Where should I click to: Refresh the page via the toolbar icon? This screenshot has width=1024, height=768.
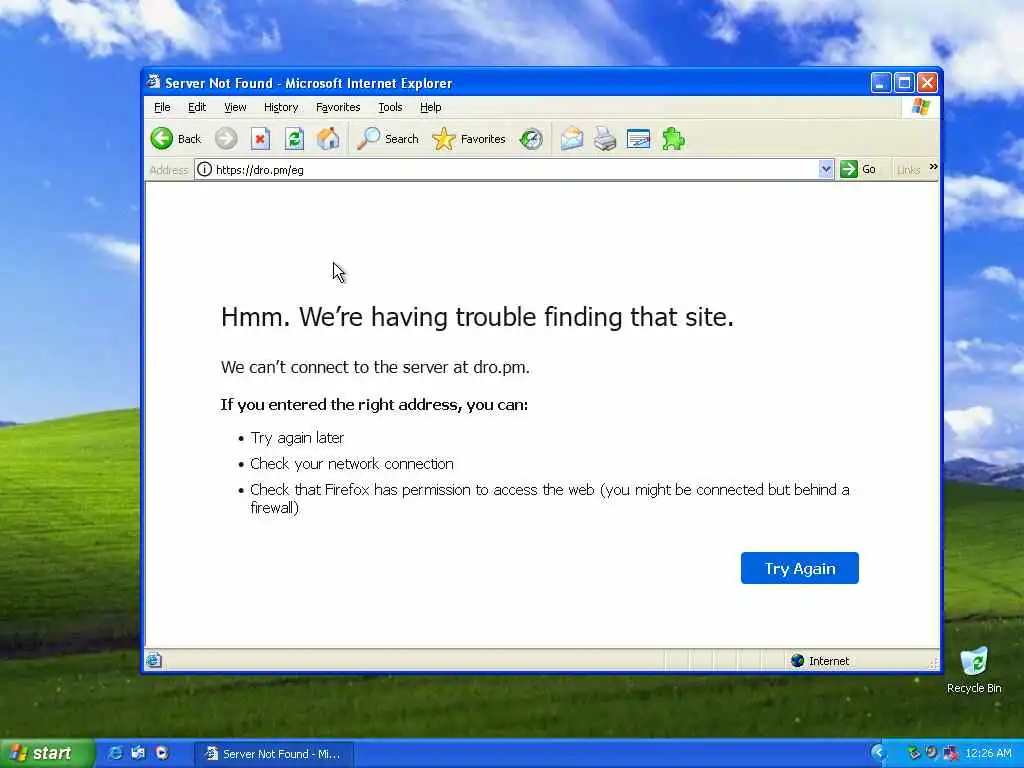295,138
